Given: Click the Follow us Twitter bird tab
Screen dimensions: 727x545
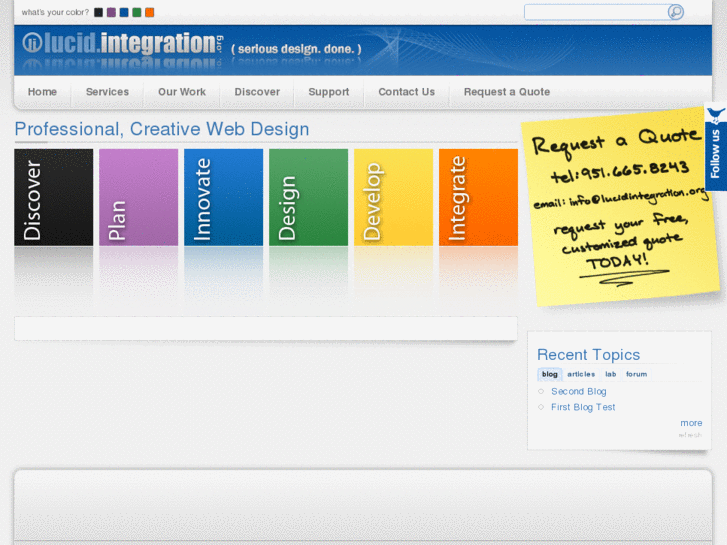Looking at the screenshot, I should point(715,147).
